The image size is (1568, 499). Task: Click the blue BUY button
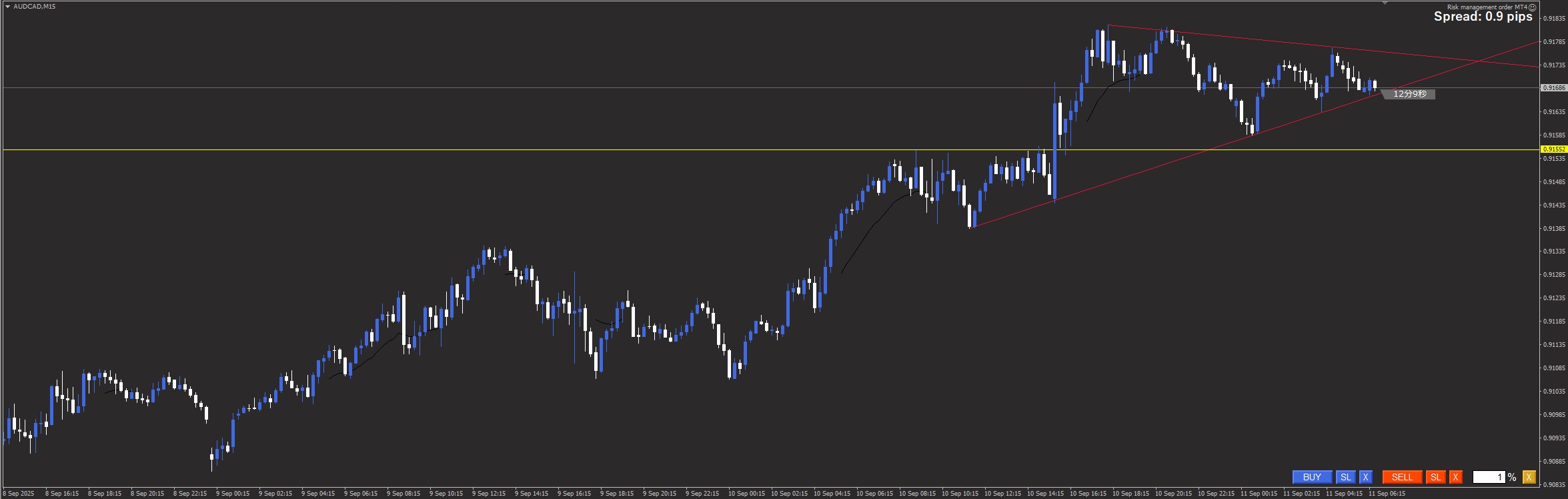tap(1311, 477)
